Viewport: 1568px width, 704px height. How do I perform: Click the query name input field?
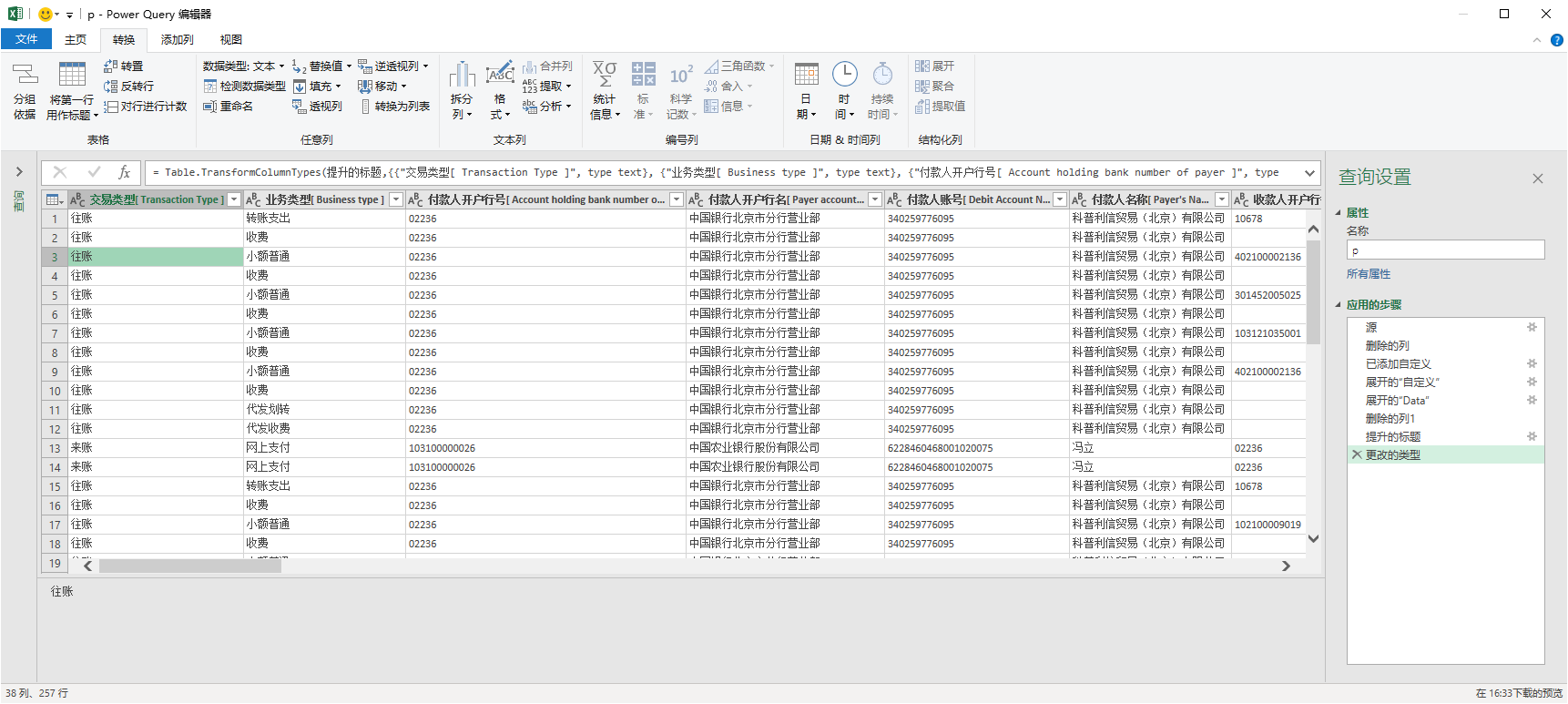1446,250
